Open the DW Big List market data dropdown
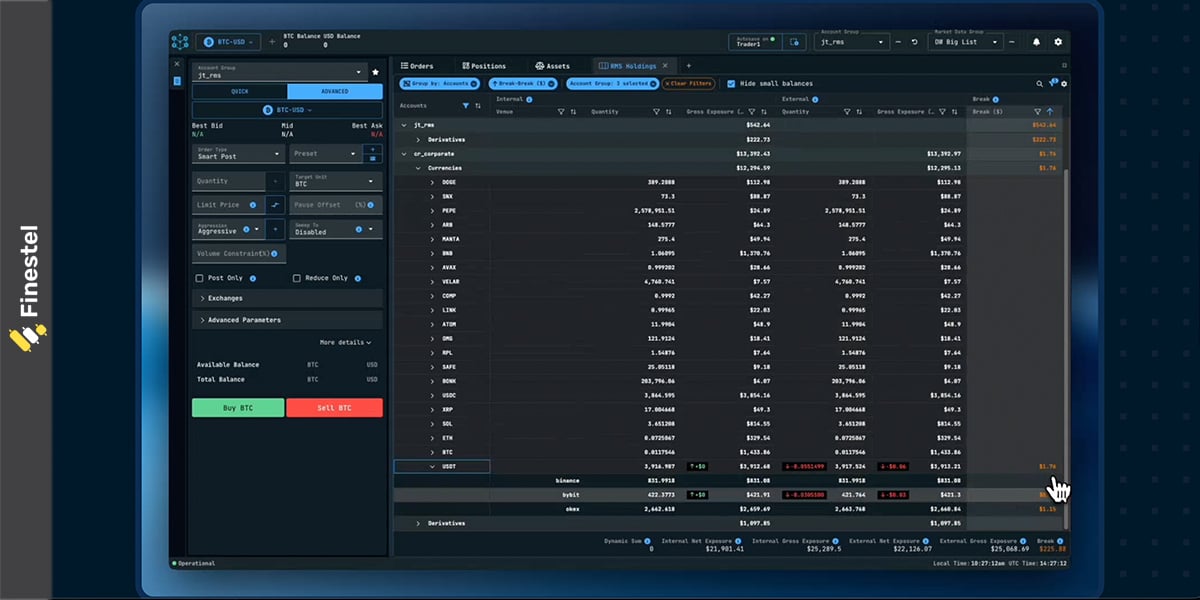The image size is (1200, 600). [x=963, y=42]
